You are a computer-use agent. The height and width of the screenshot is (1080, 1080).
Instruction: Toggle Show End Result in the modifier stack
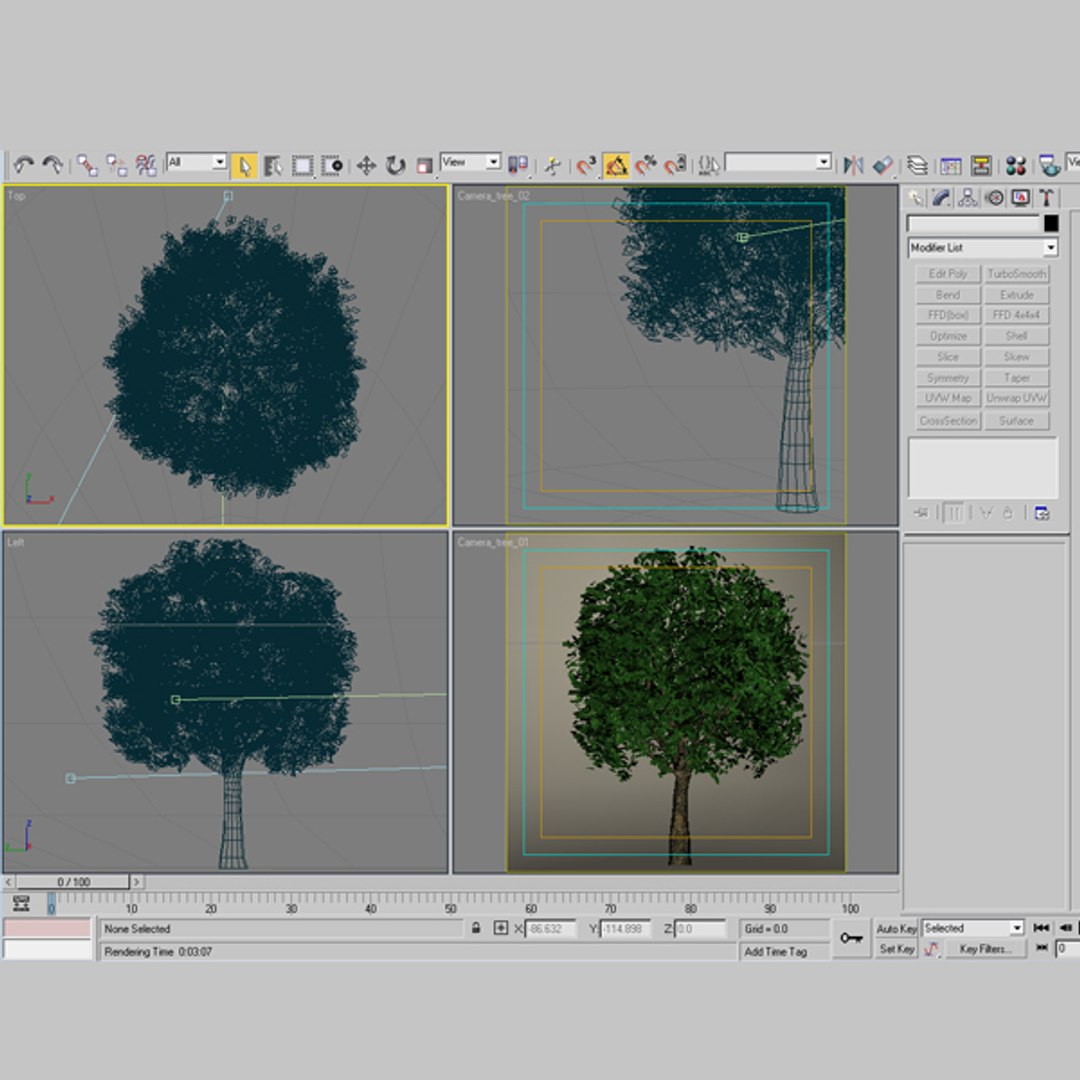click(x=954, y=513)
